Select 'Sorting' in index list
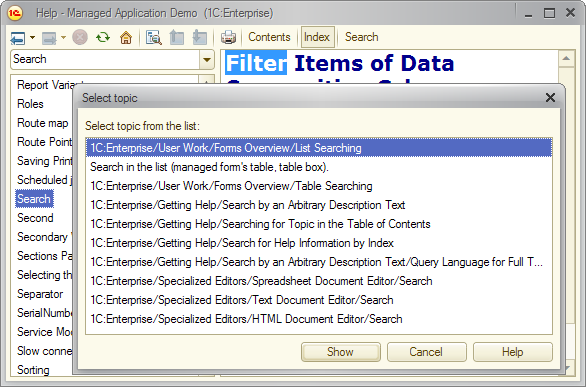 33,370
